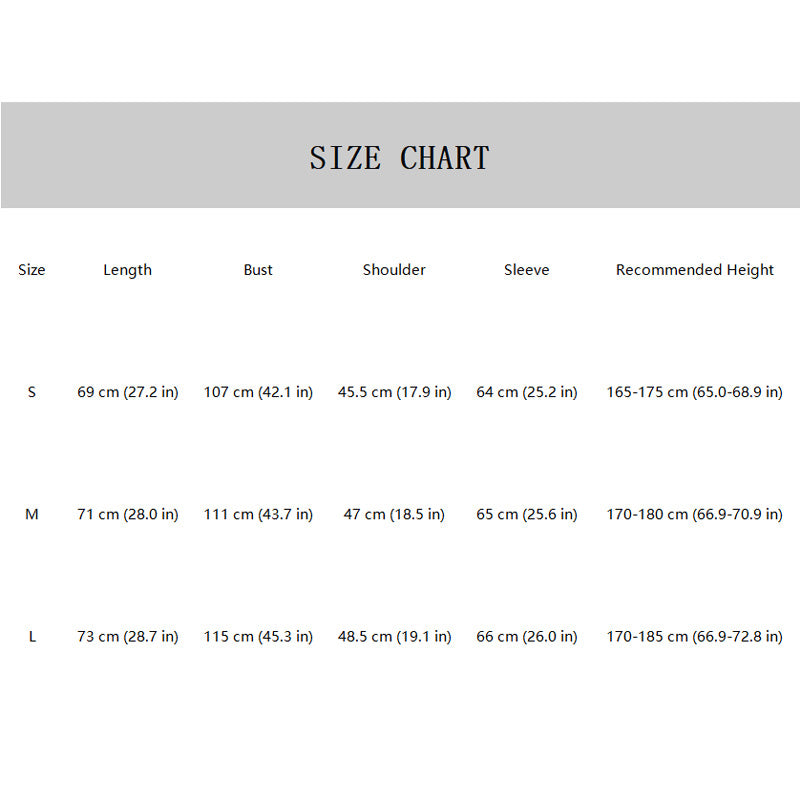Click the Length column header

coord(128,270)
